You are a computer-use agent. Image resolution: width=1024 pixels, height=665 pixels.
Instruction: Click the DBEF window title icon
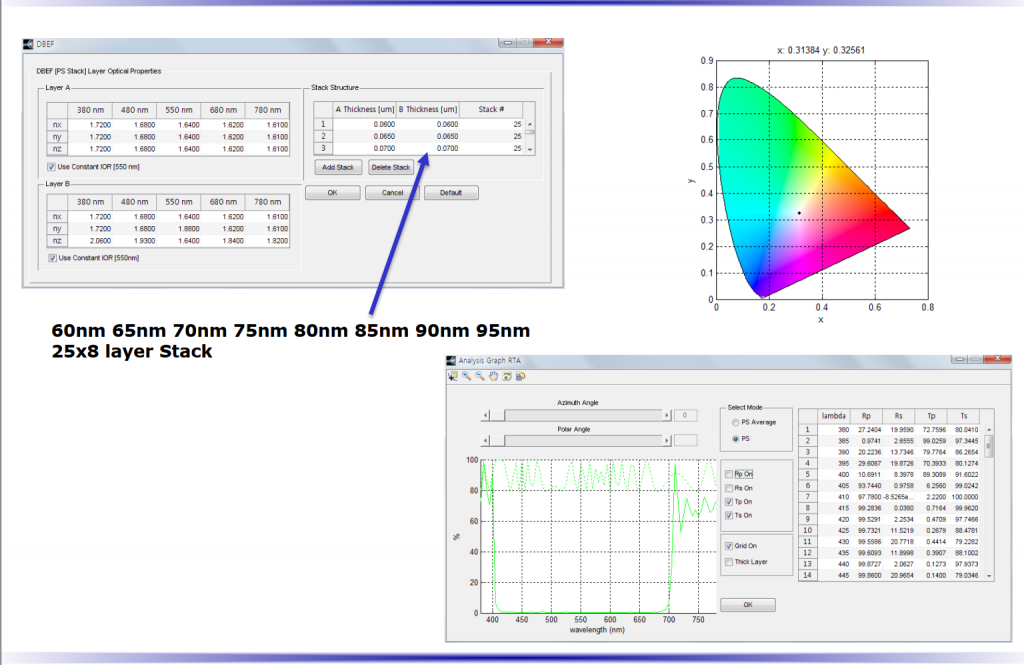tap(27, 45)
